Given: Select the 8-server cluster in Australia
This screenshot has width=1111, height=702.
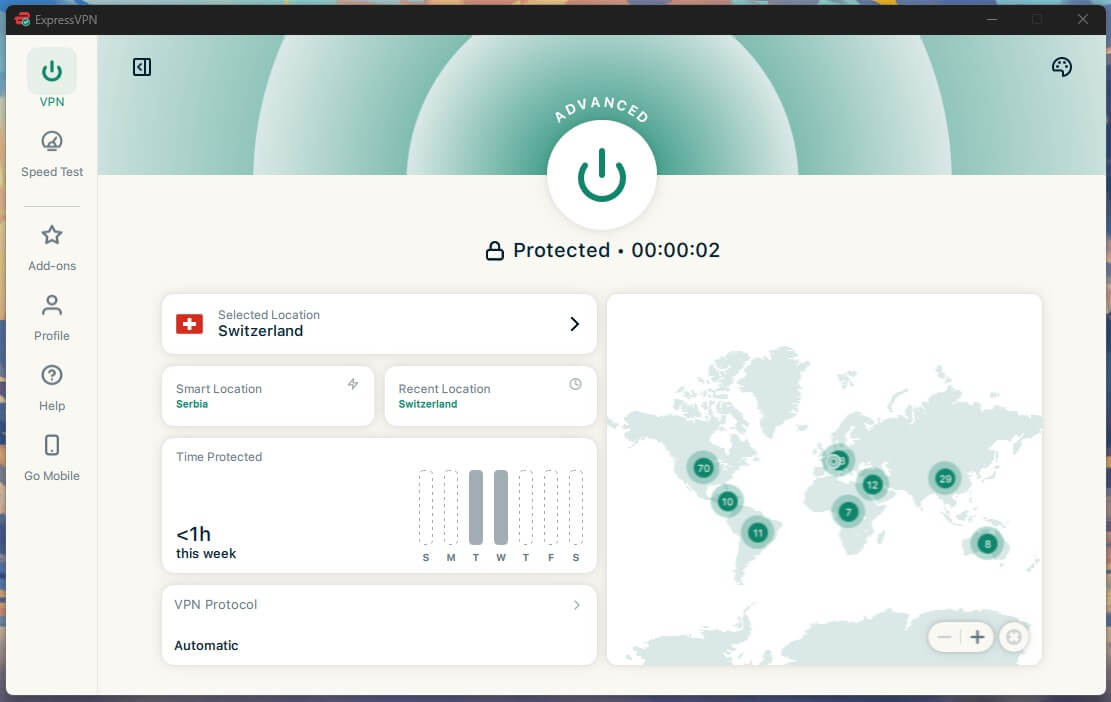Looking at the screenshot, I should [987, 544].
